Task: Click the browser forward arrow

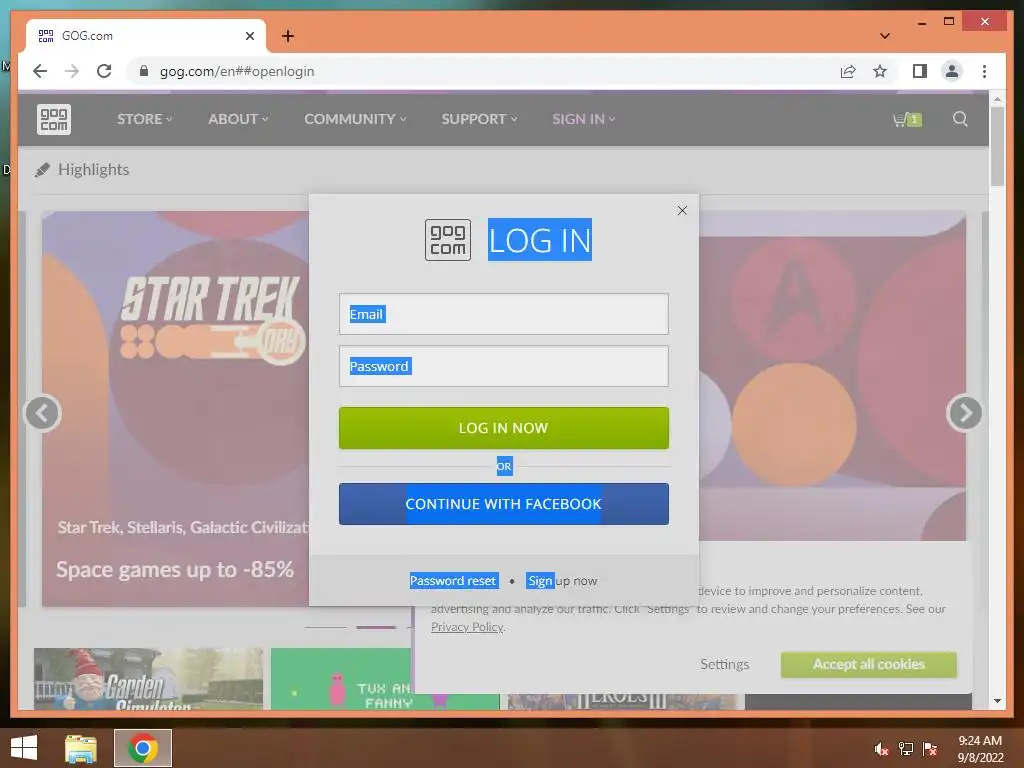Action: [72, 71]
